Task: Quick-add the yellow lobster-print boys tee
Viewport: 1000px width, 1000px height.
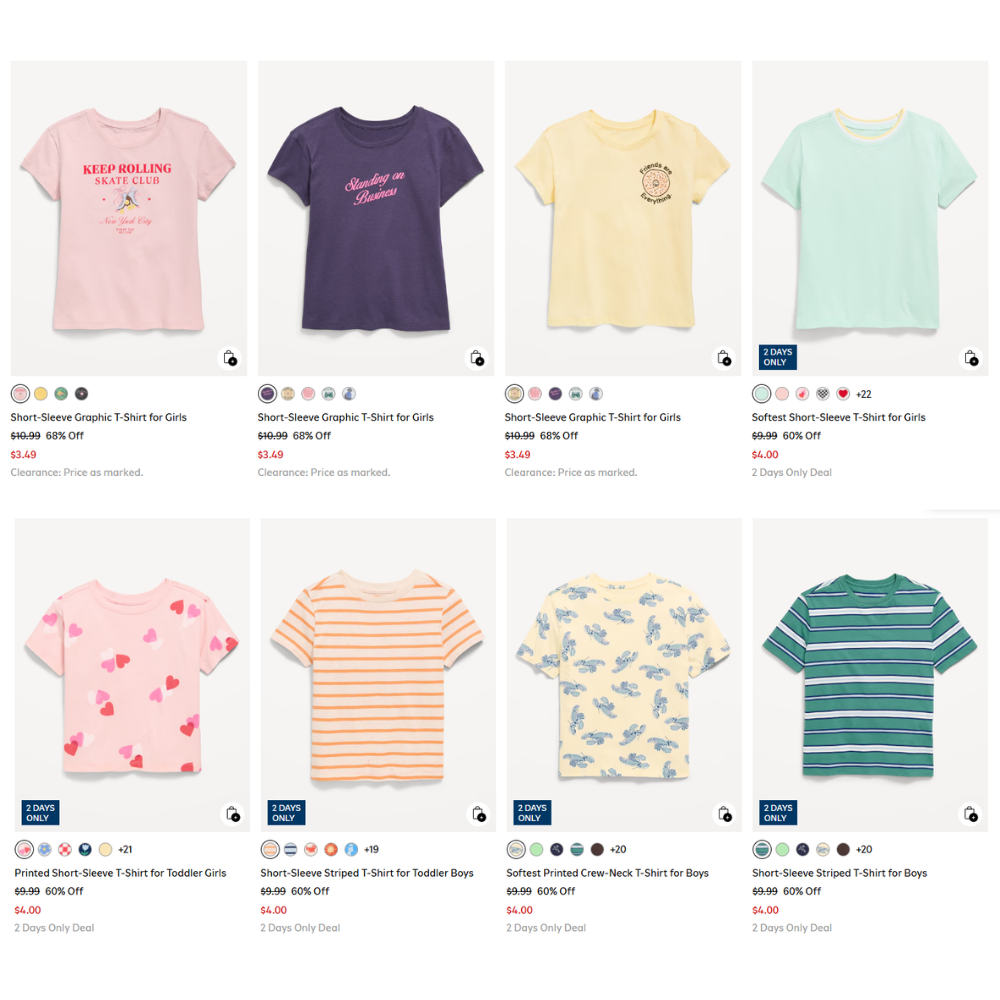Action: (724, 814)
